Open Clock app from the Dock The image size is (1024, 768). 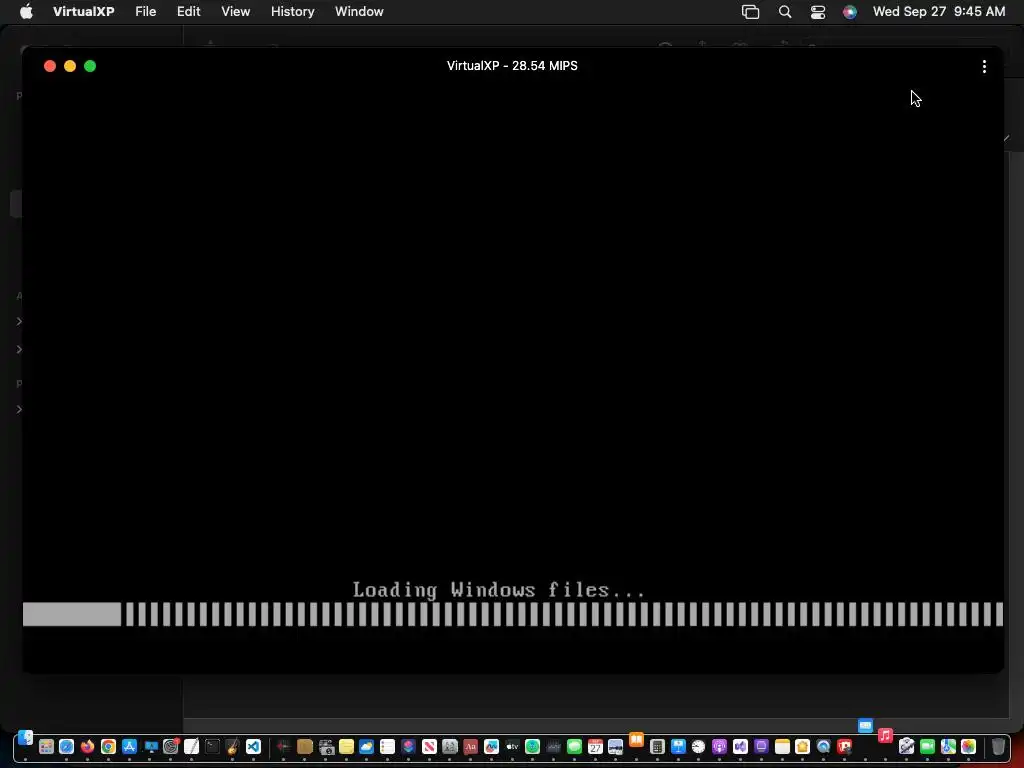(x=698, y=746)
